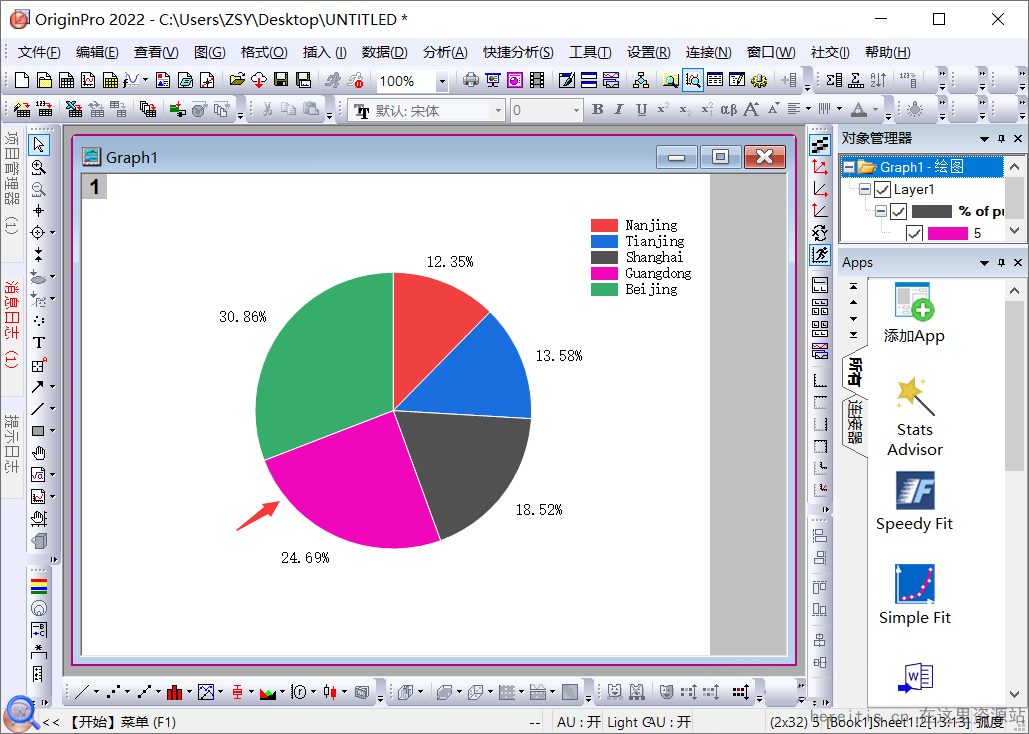Click the Open file folder icon

[x=237, y=80]
